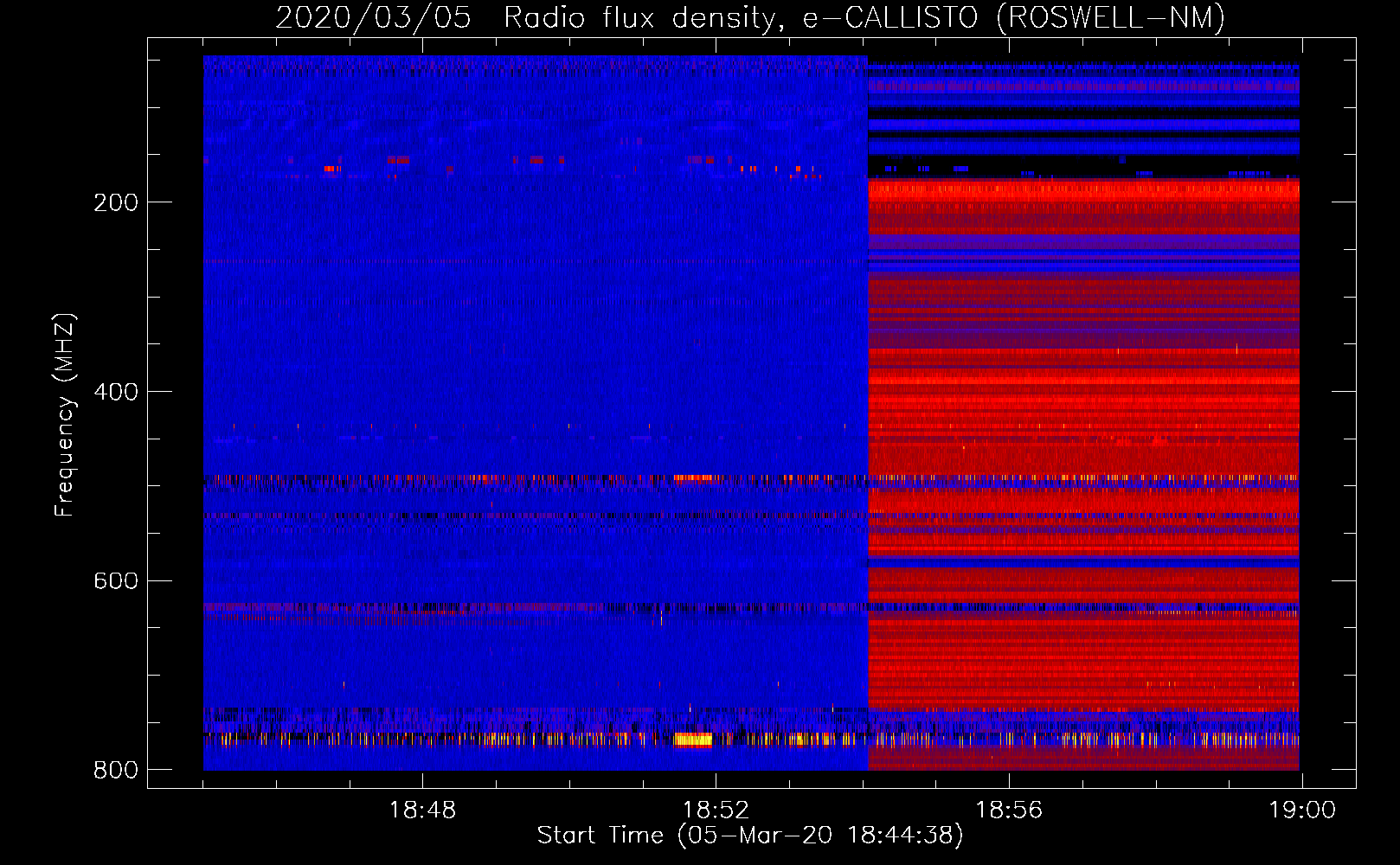Click the 'Frequency (MHZ)' y-axis label
Image resolution: width=1400 pixels, height=865 pixels.
[x=65, y=415]
